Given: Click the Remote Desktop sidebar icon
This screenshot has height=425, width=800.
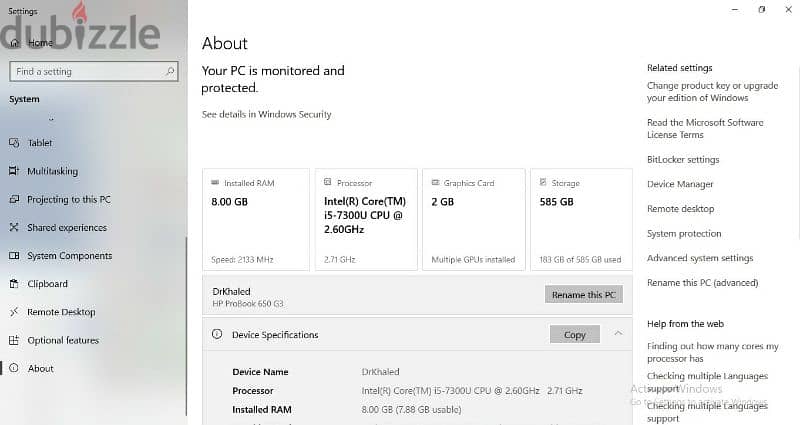Looking at the screenshot, I should coord(14,312).
